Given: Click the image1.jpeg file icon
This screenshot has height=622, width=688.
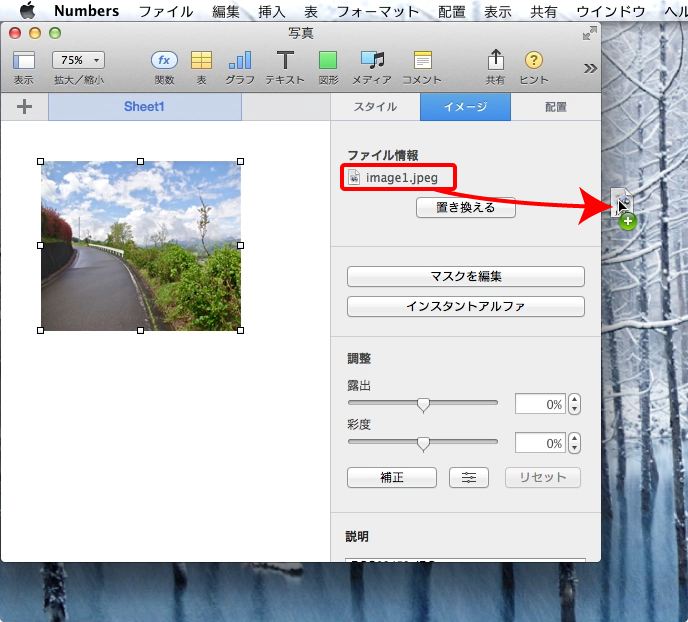Looking at the screenshot, I should (x=354, y=177).
